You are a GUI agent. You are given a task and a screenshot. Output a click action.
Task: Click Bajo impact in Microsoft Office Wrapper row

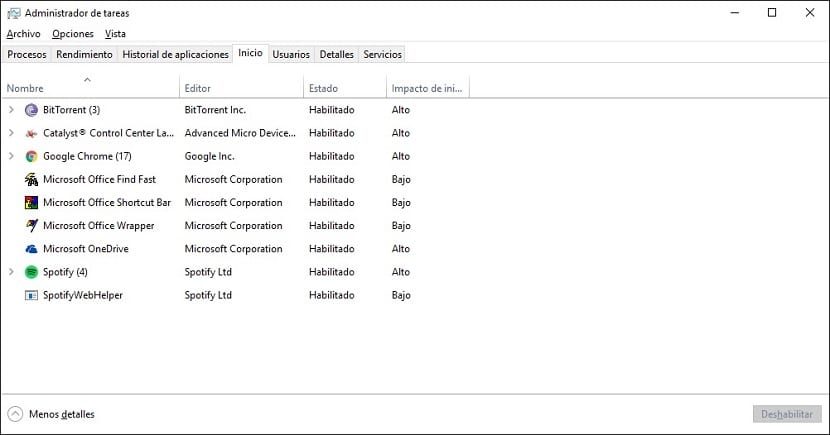[401, 226]
